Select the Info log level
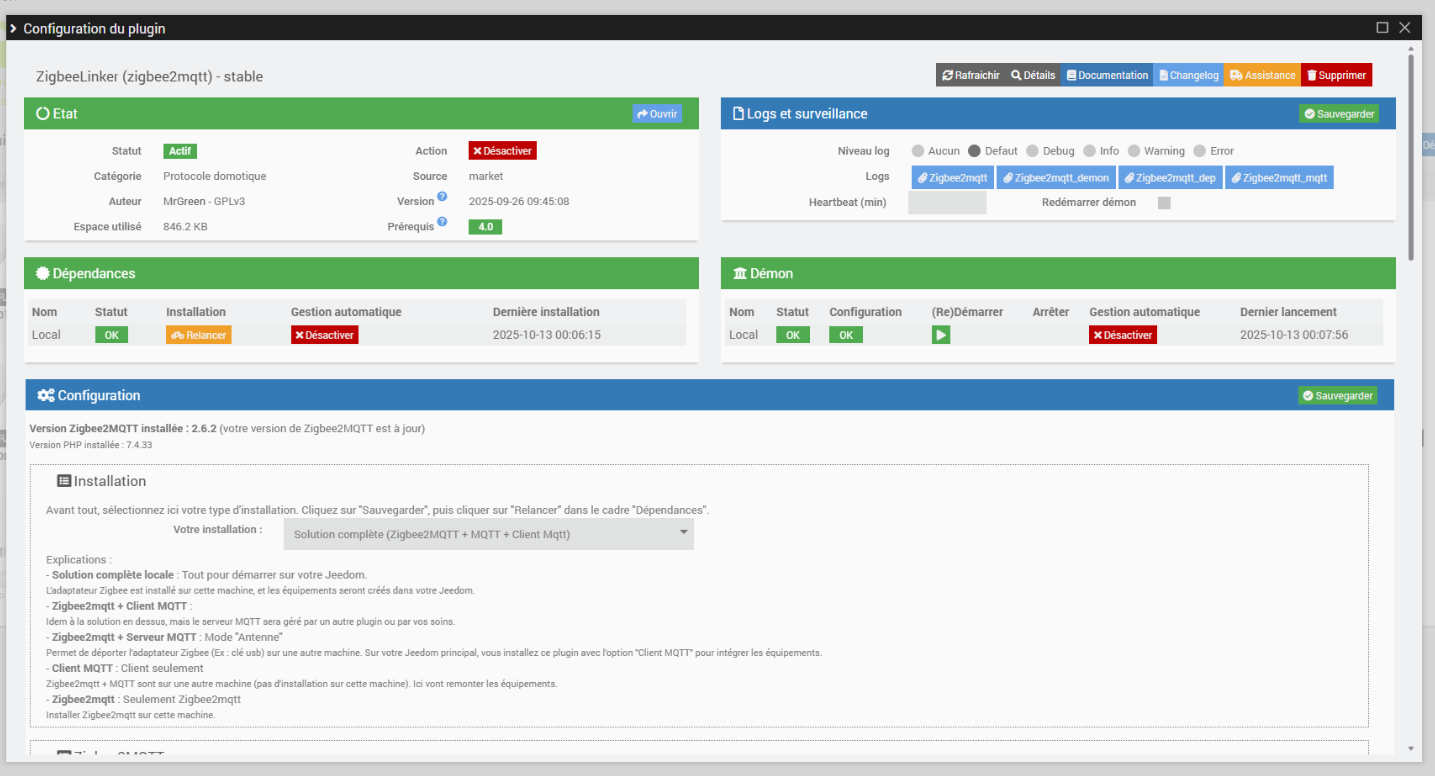 tap(1089, 151)
